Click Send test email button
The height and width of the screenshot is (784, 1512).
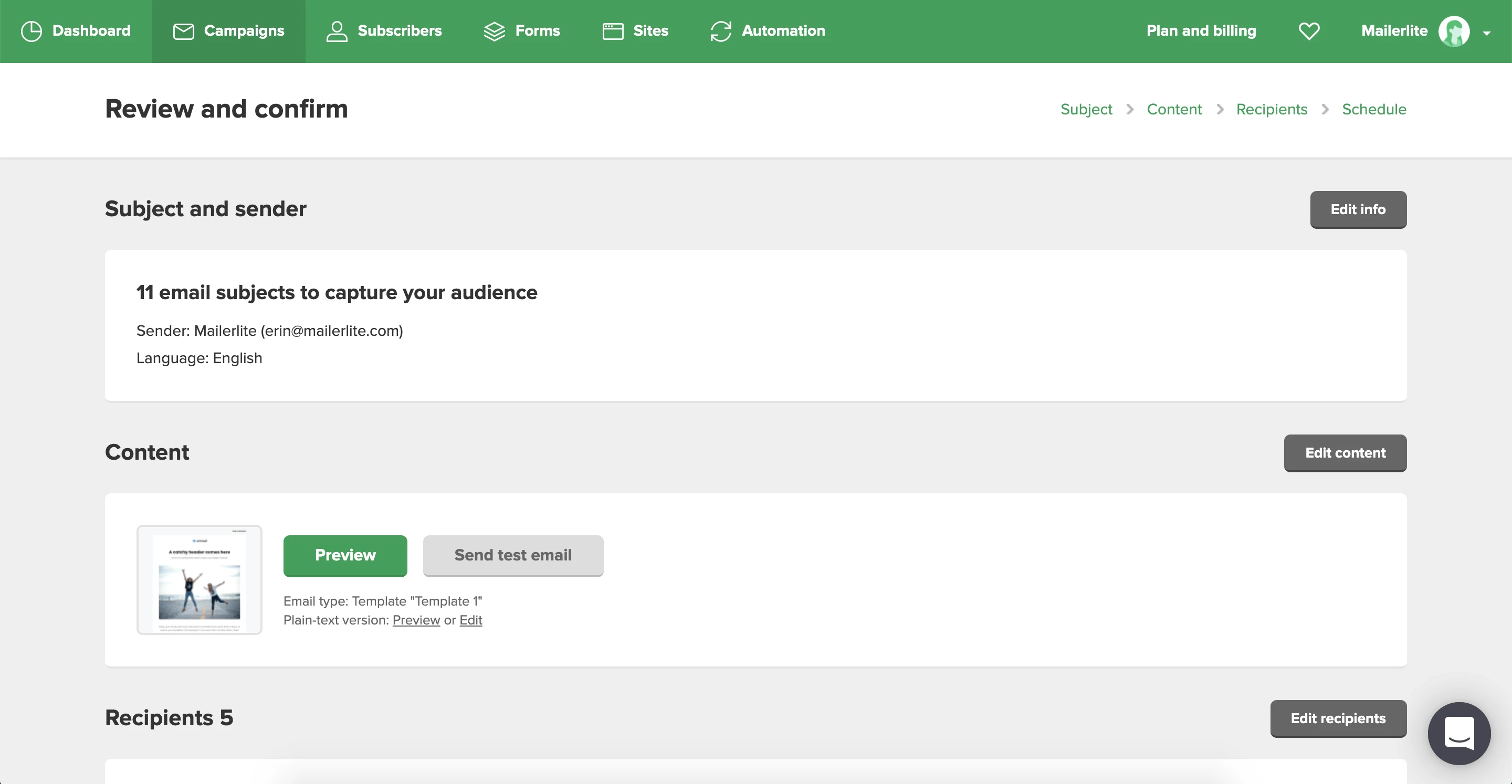512,555
